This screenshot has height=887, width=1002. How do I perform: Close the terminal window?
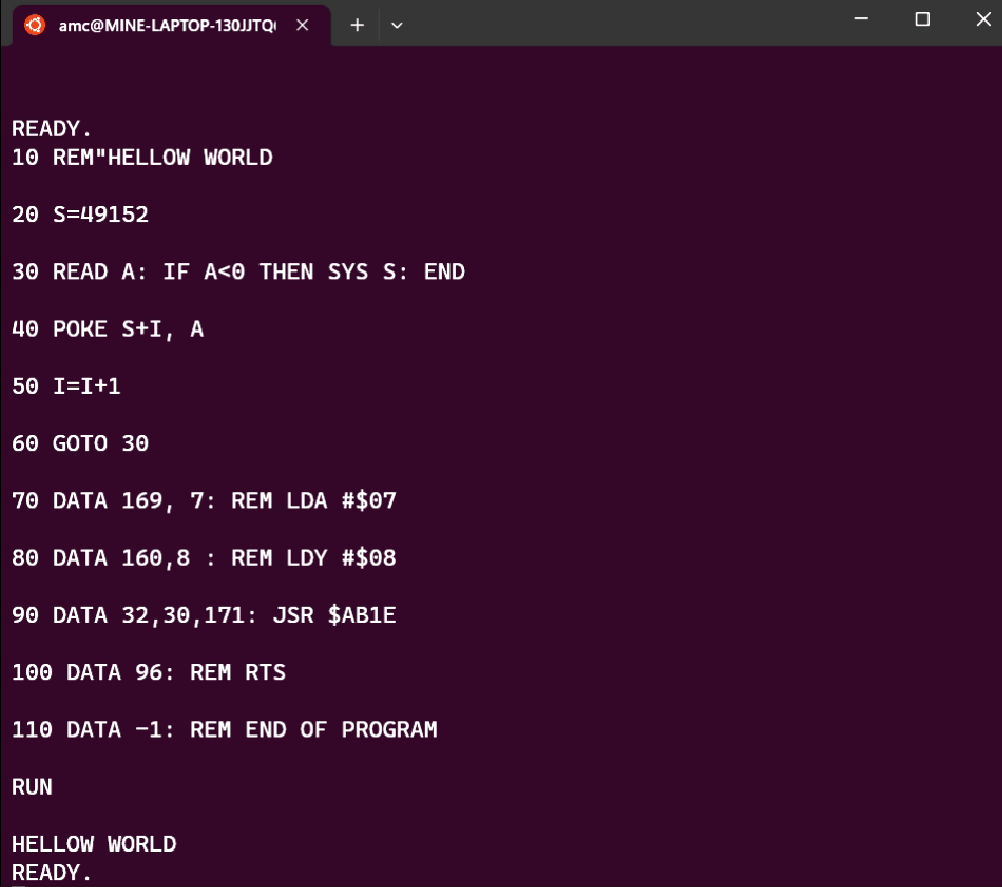click(977, 19)
